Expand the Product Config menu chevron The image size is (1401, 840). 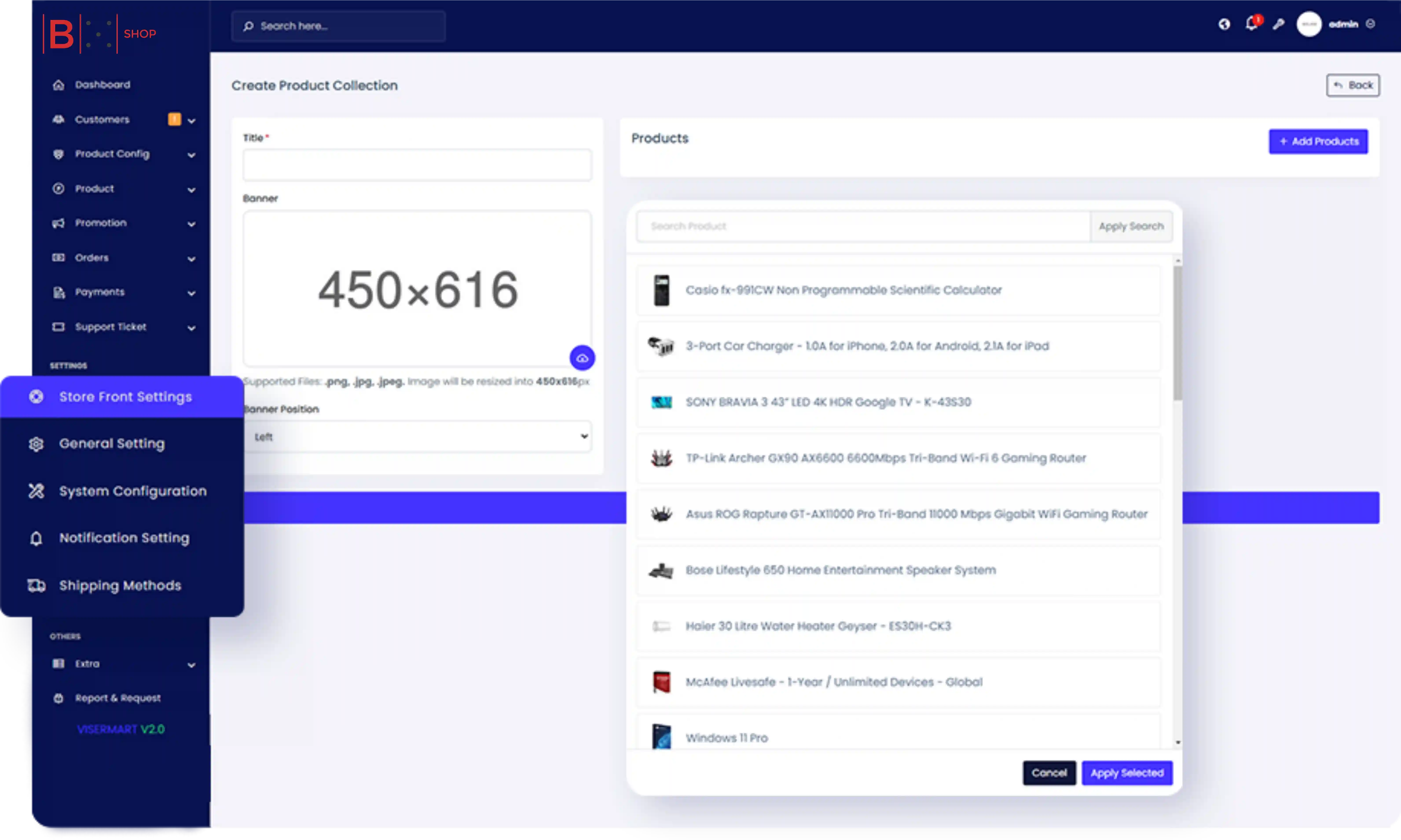[x=191, y=155]
